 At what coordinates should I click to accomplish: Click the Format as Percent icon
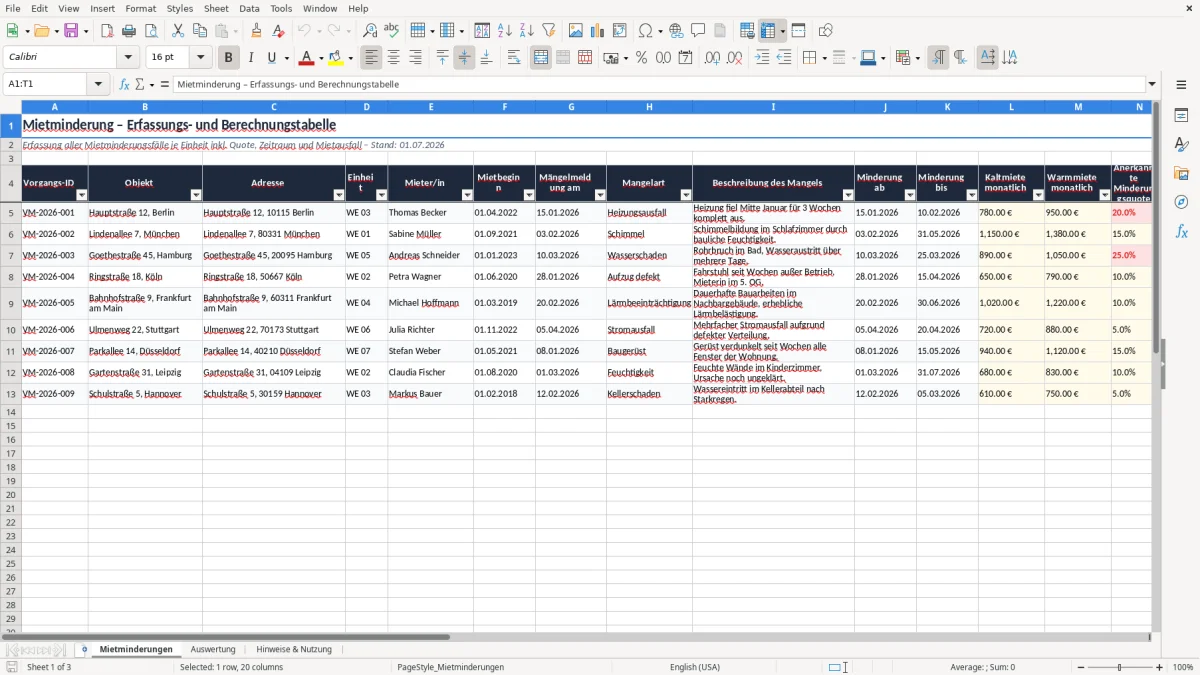[641, 58]
